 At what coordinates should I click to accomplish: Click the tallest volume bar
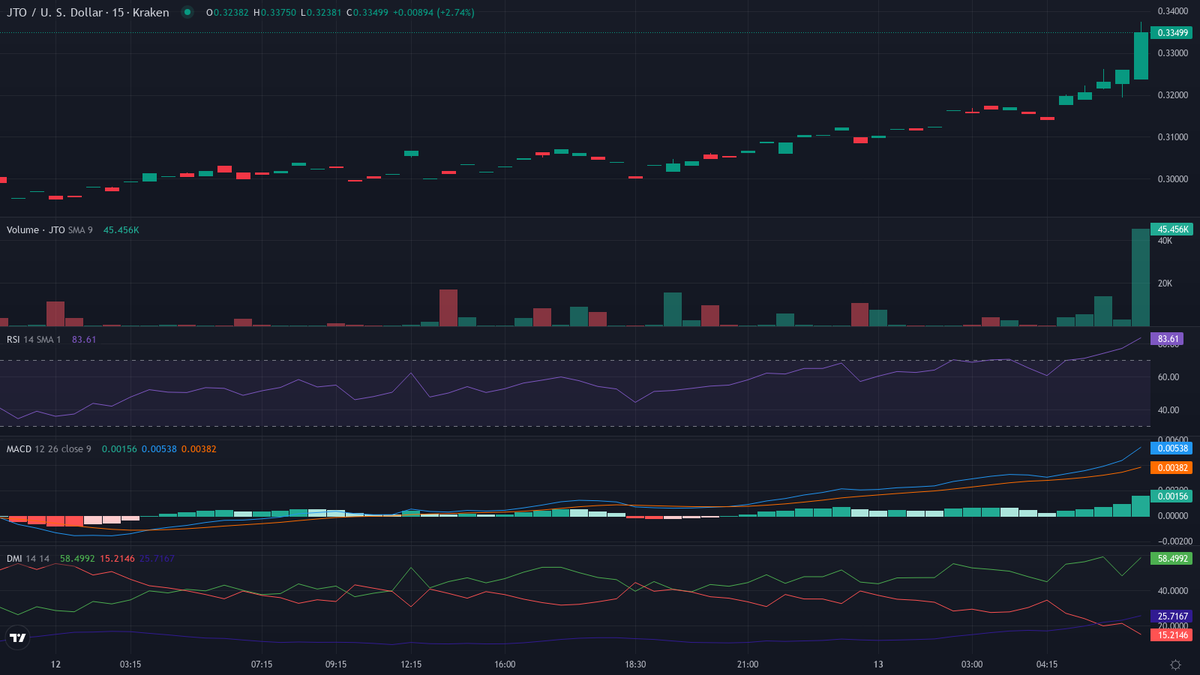click(x=1141, y=278)
